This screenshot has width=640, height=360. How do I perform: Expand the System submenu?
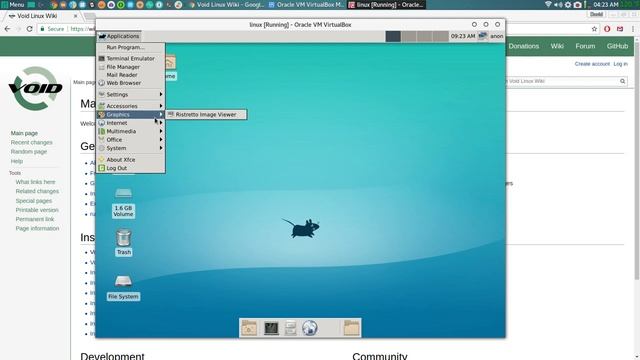pyautogui.click(x=131, y=148)
